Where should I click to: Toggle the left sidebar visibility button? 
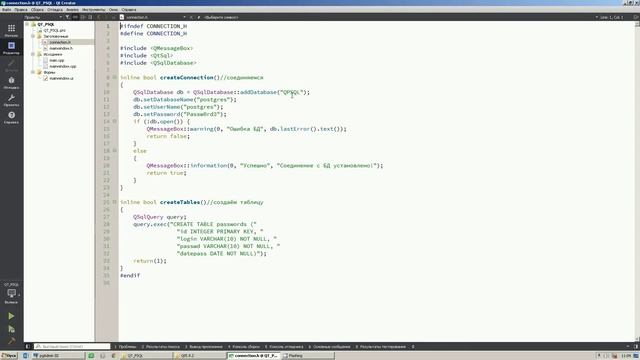(x=28, y=347)
